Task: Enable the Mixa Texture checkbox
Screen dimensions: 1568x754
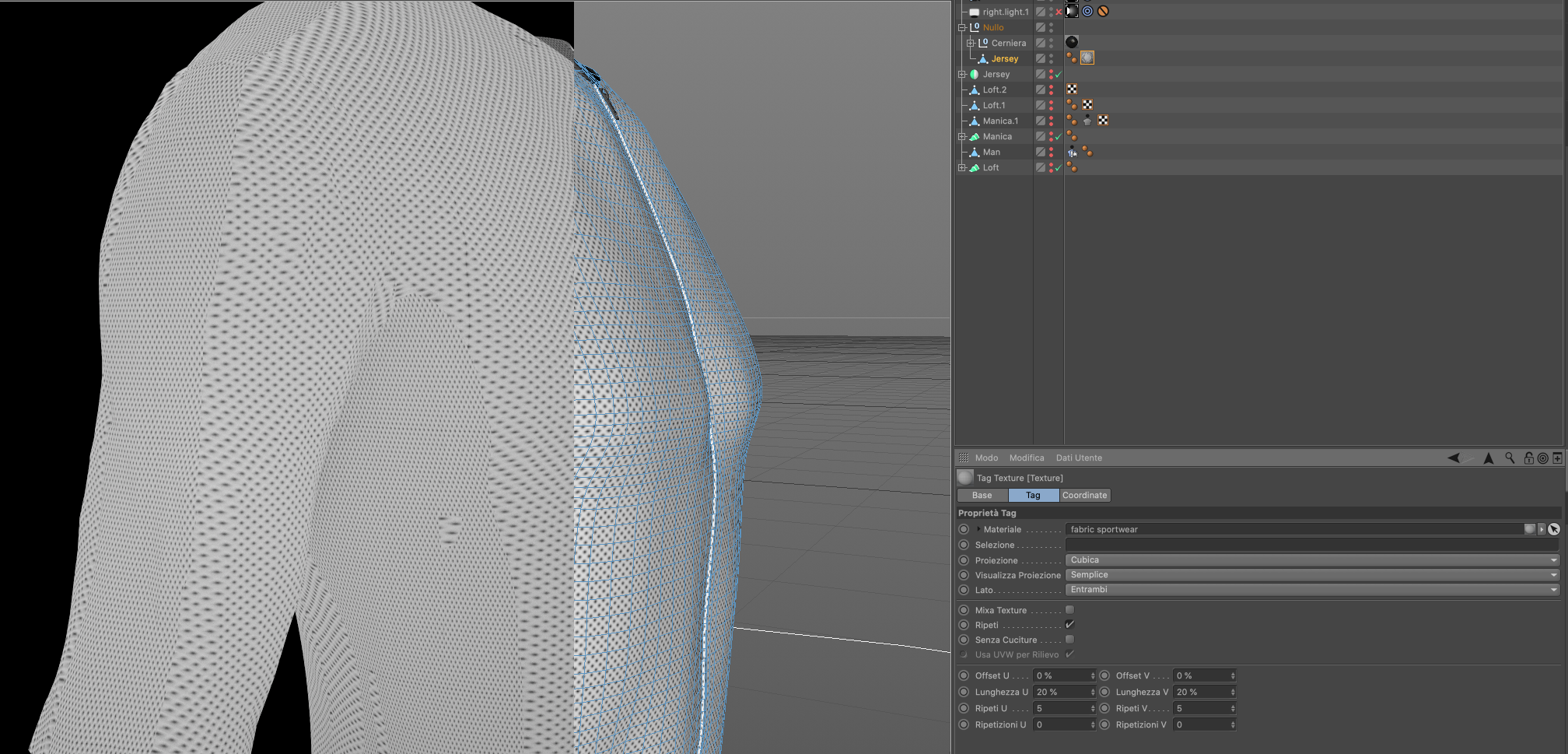Action: tap(1069, 610)
